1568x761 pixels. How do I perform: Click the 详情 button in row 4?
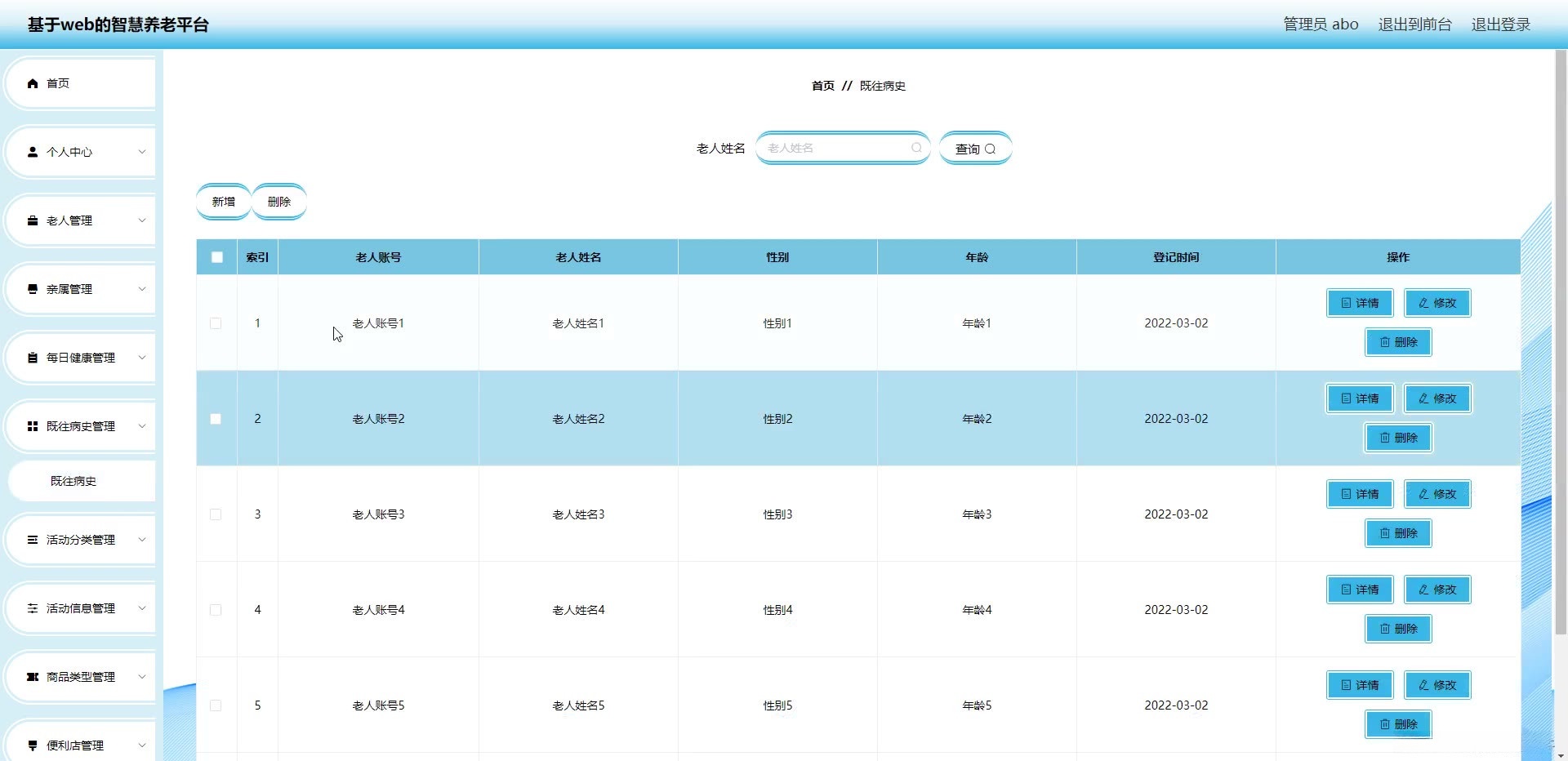click(1360, 590)
